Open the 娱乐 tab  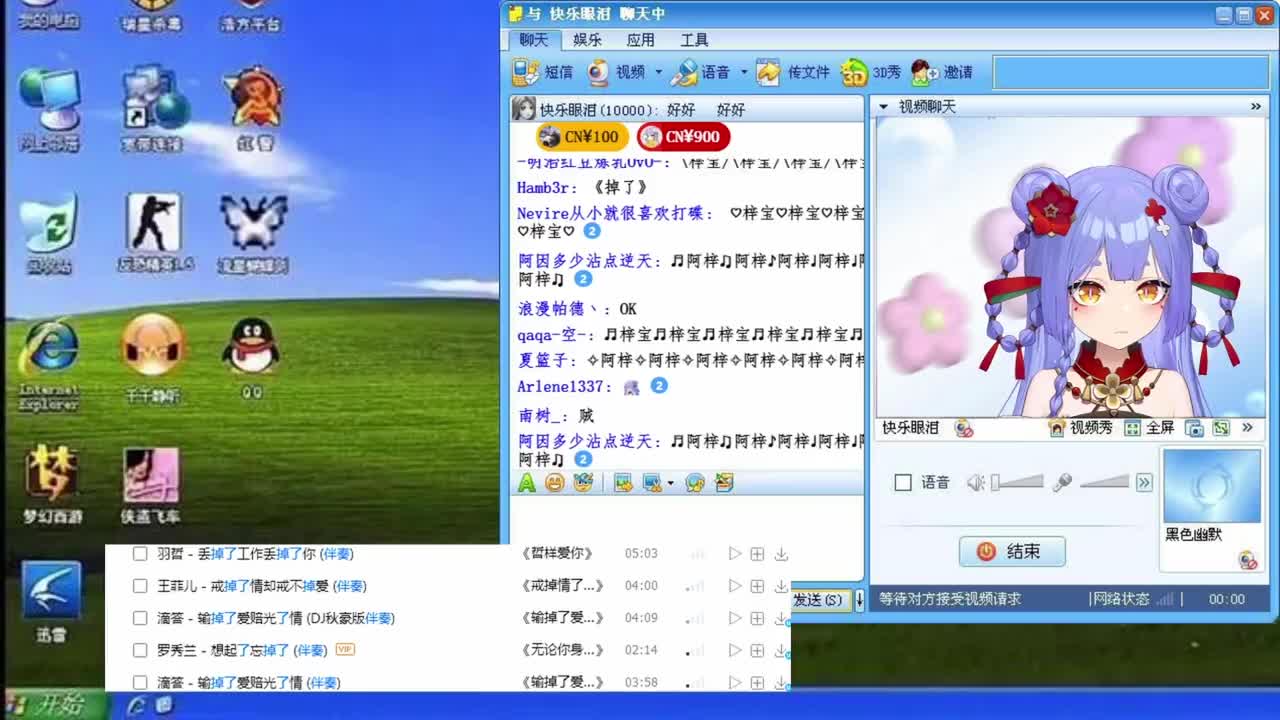click(587, 40)
